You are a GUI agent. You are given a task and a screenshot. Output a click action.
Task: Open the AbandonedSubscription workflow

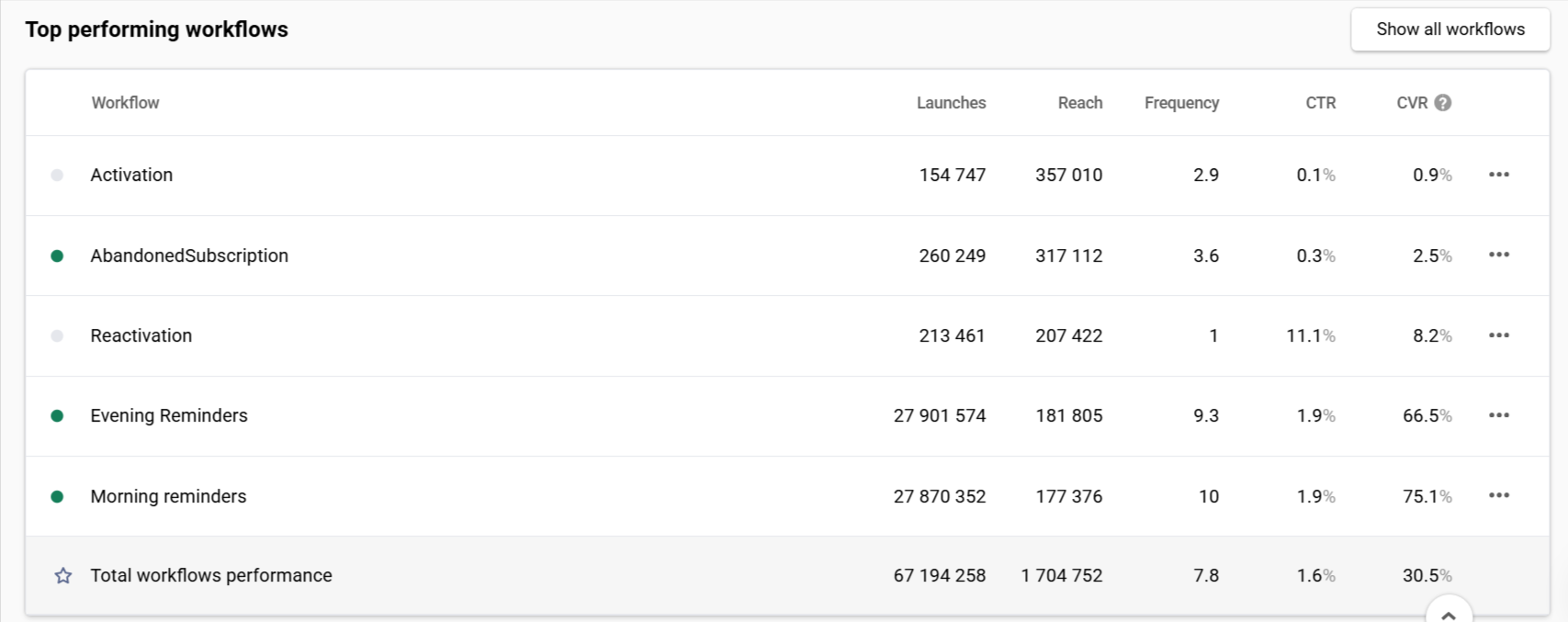(189, 255)
